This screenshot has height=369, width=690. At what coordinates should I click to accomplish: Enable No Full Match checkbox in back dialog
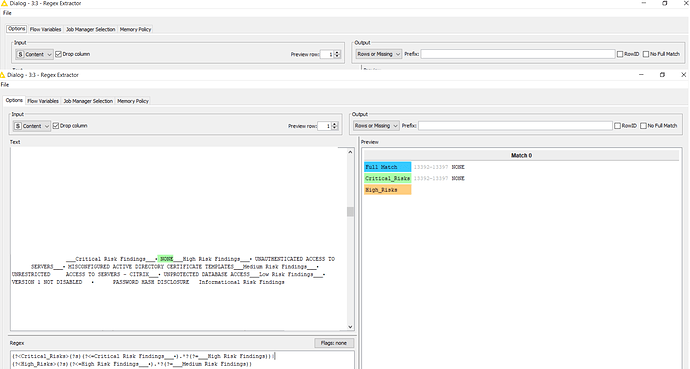pos(646,54)
